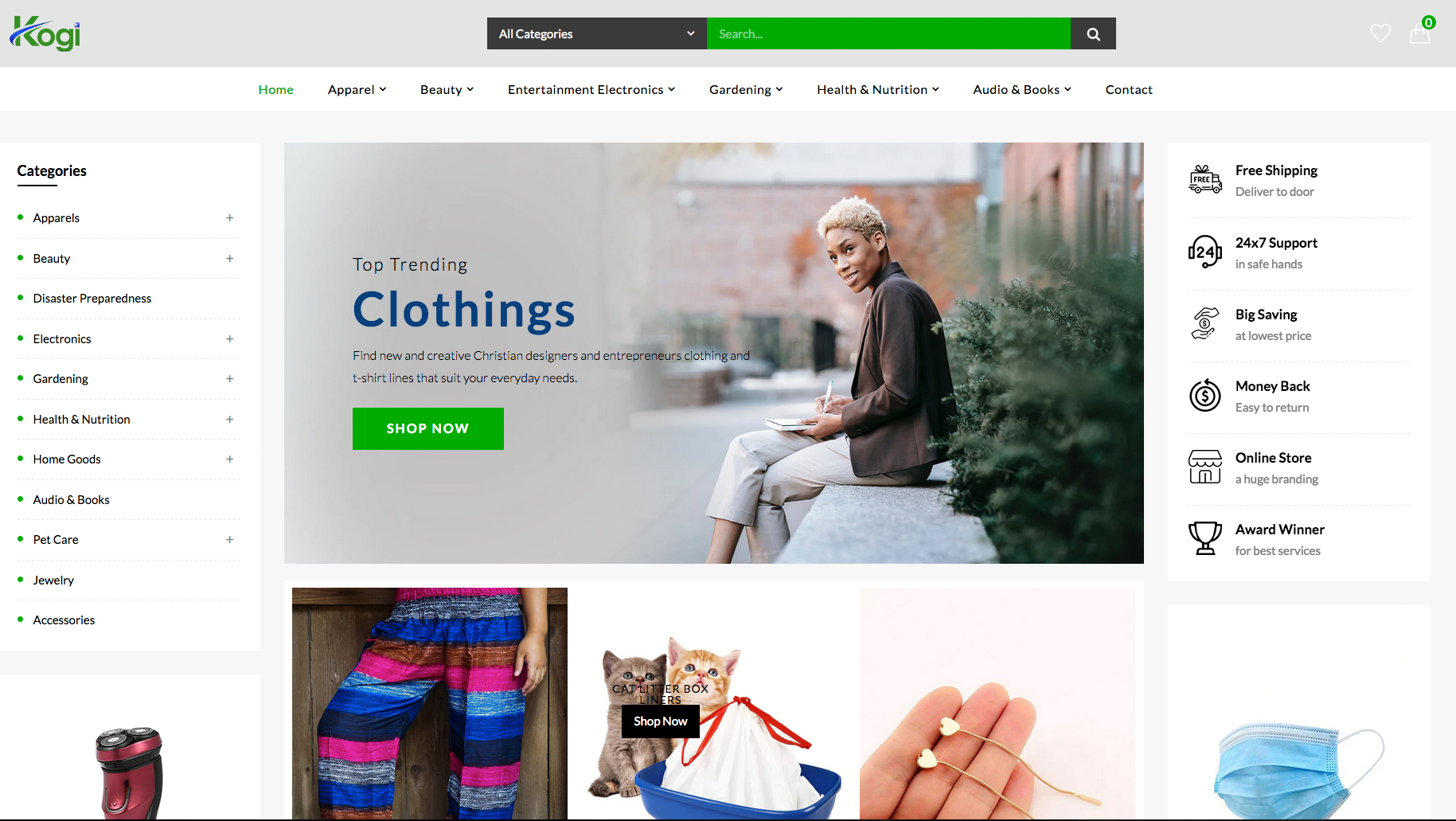Open the Health & Nutrition nav menu
The image size is (1456, 821).
coord(878,90)
